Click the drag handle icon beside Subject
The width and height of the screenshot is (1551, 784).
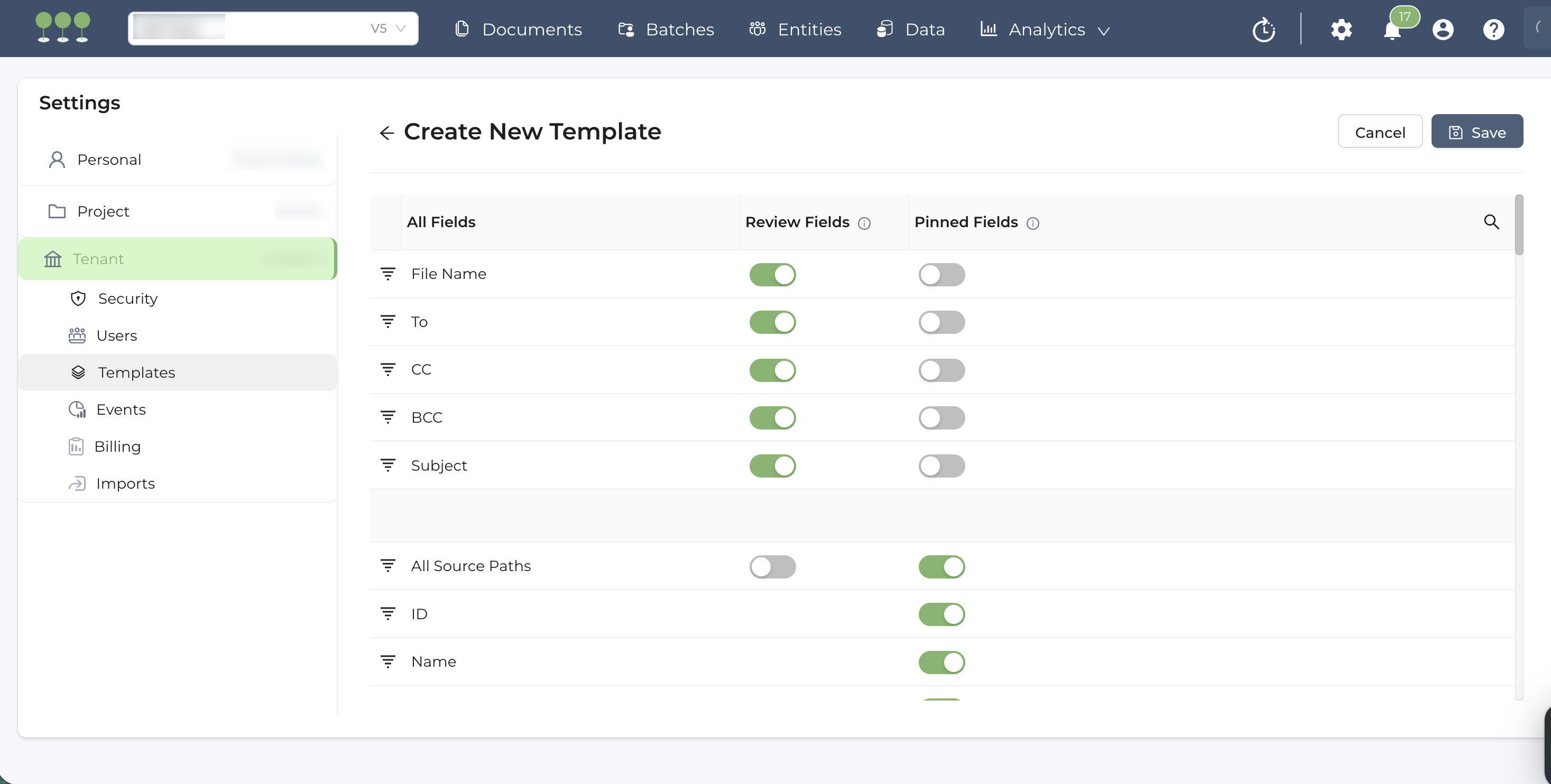(x=388, y=465)
